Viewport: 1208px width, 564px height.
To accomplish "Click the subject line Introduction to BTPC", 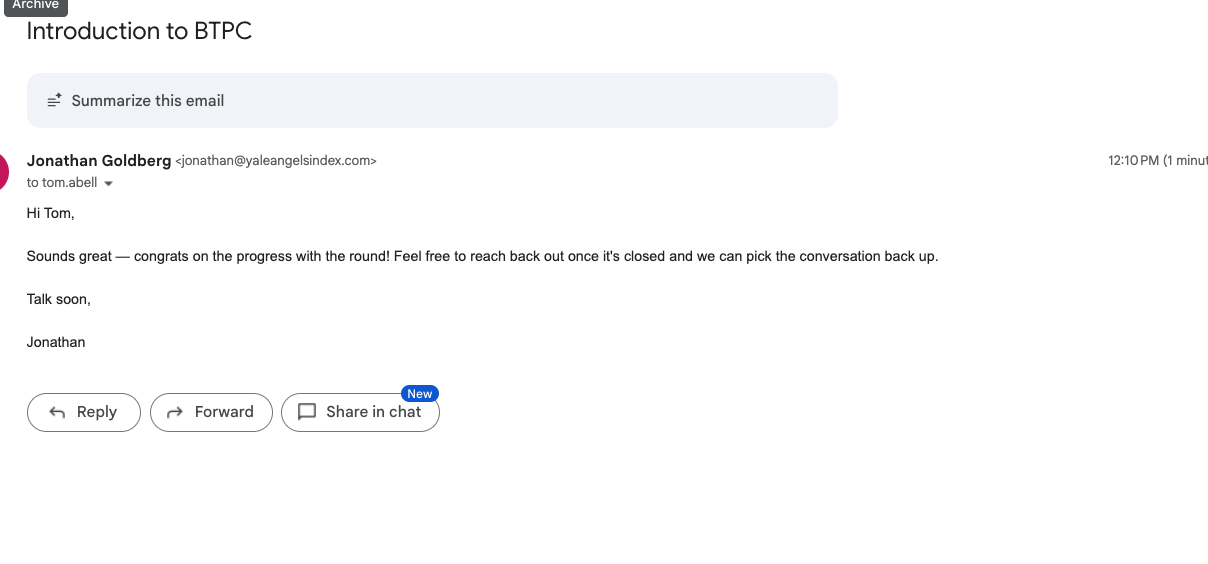I will [139, 31].
